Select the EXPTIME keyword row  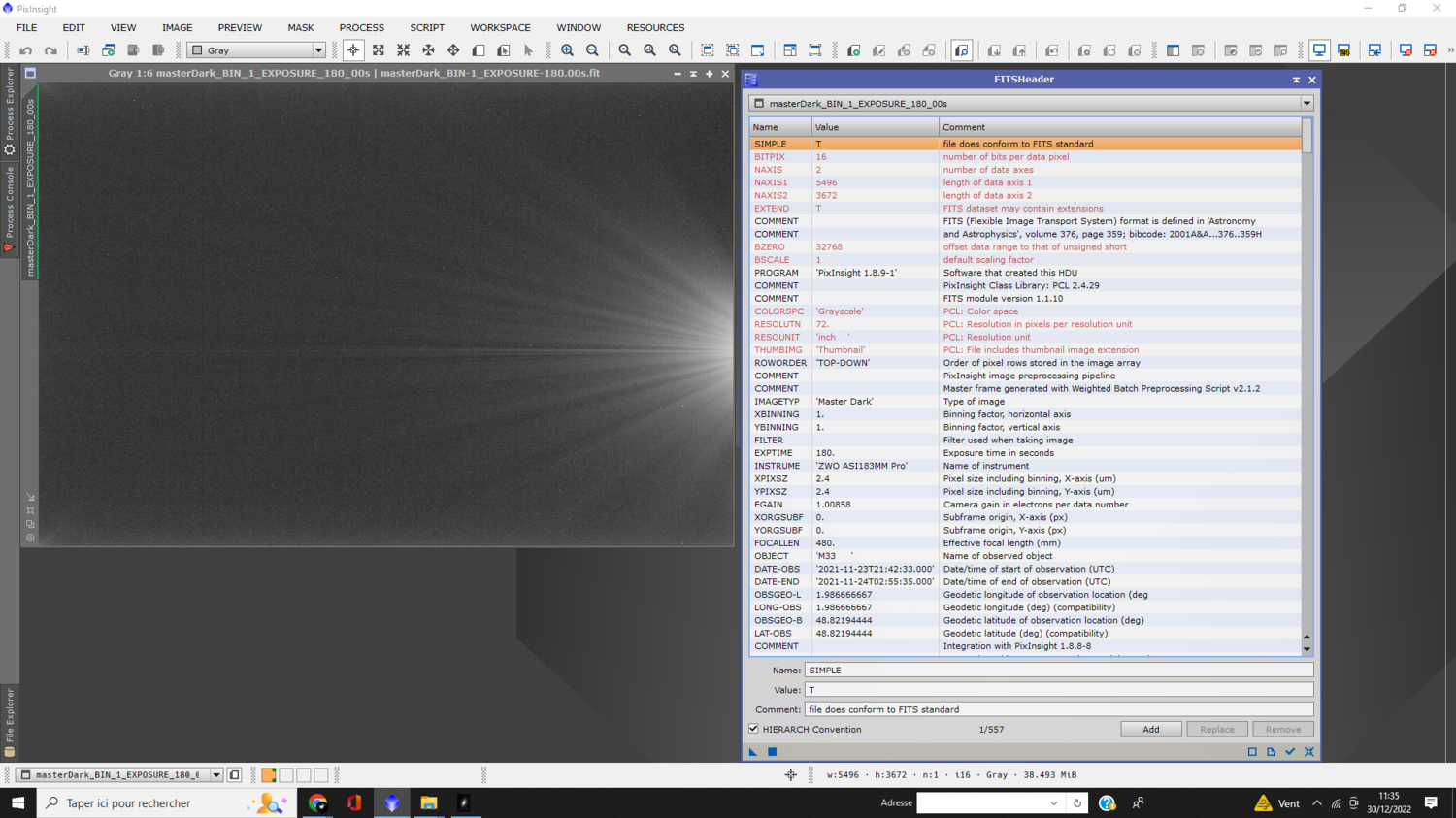1025,453
